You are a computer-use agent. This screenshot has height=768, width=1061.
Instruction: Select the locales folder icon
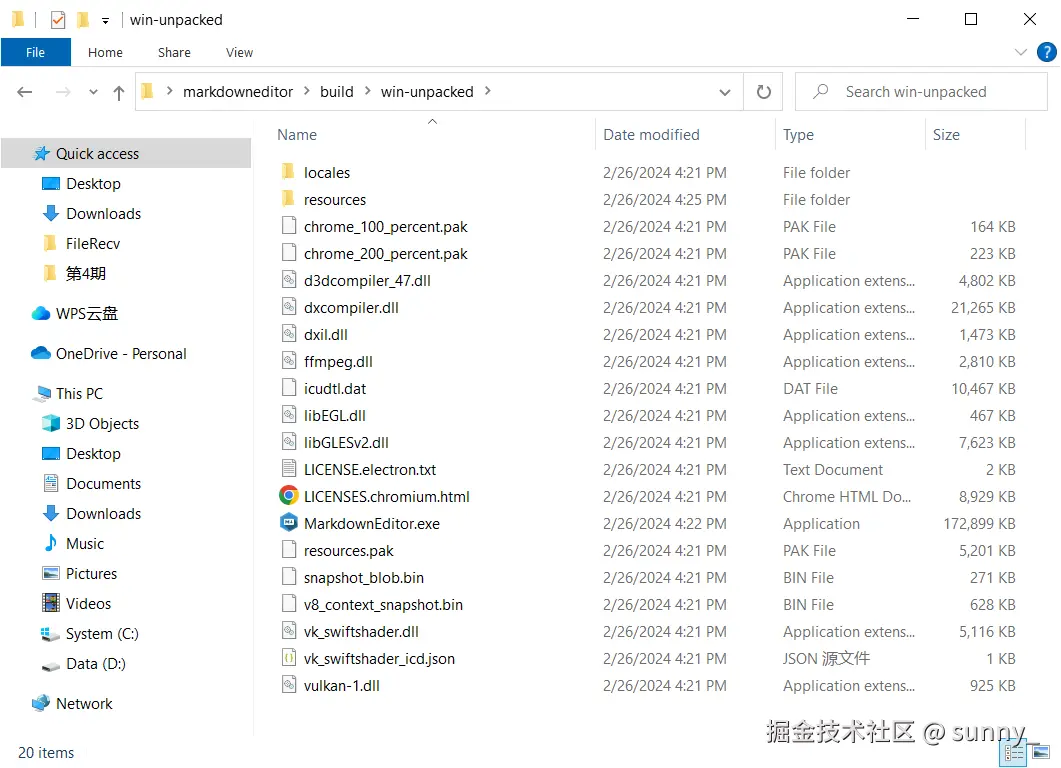coord(288,172)
